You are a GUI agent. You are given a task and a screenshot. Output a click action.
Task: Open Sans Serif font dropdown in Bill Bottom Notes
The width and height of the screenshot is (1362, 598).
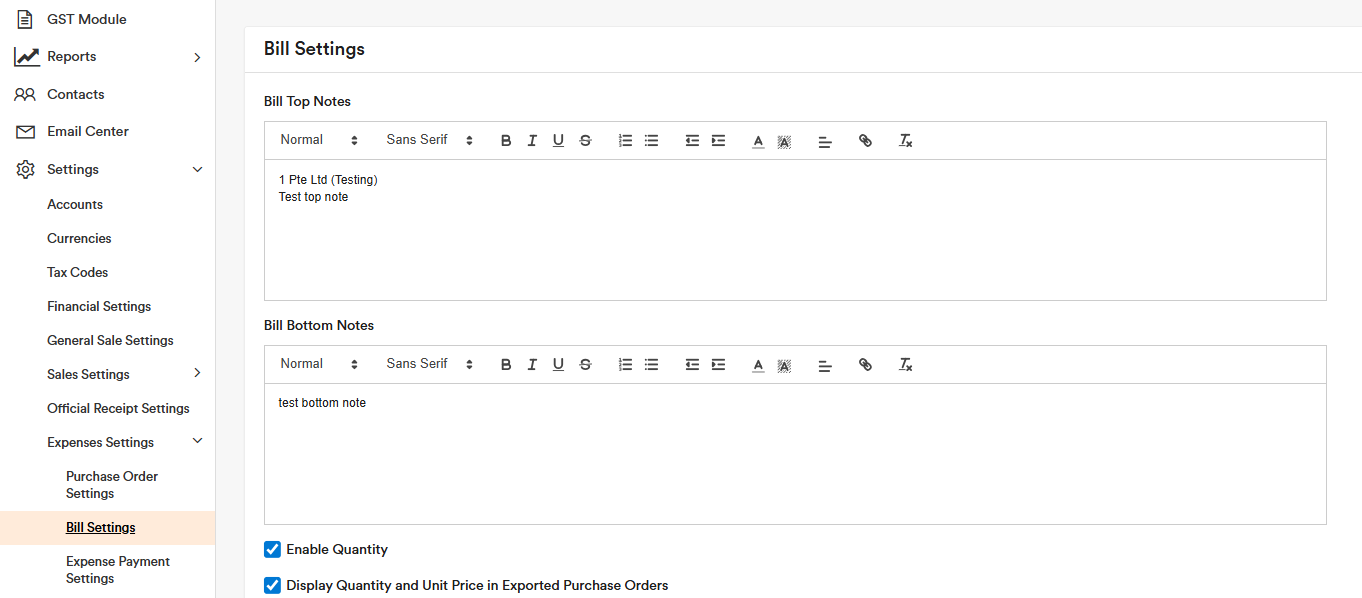pos(429,364)
